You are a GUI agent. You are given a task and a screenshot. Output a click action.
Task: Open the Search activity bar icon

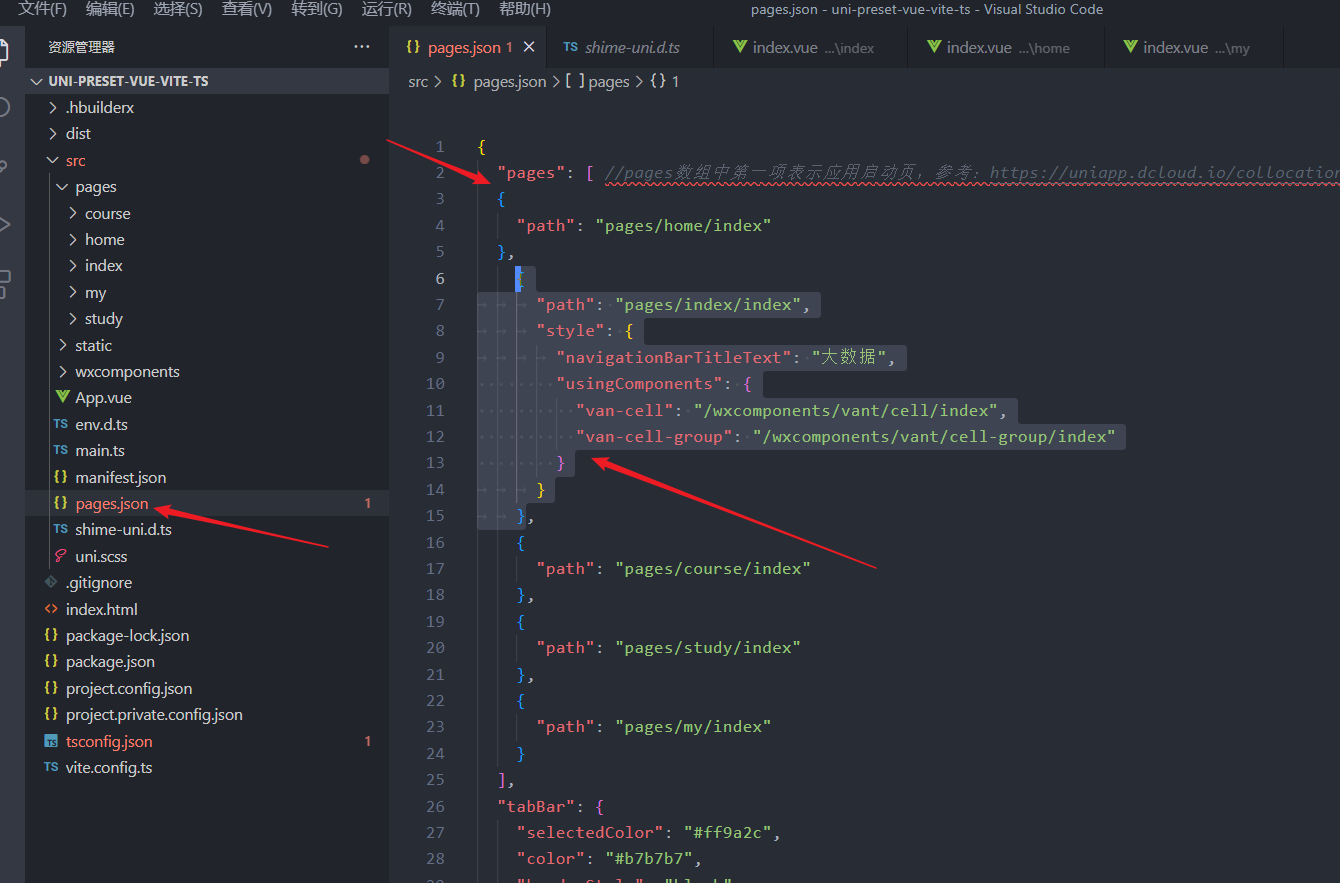[4, 108]
